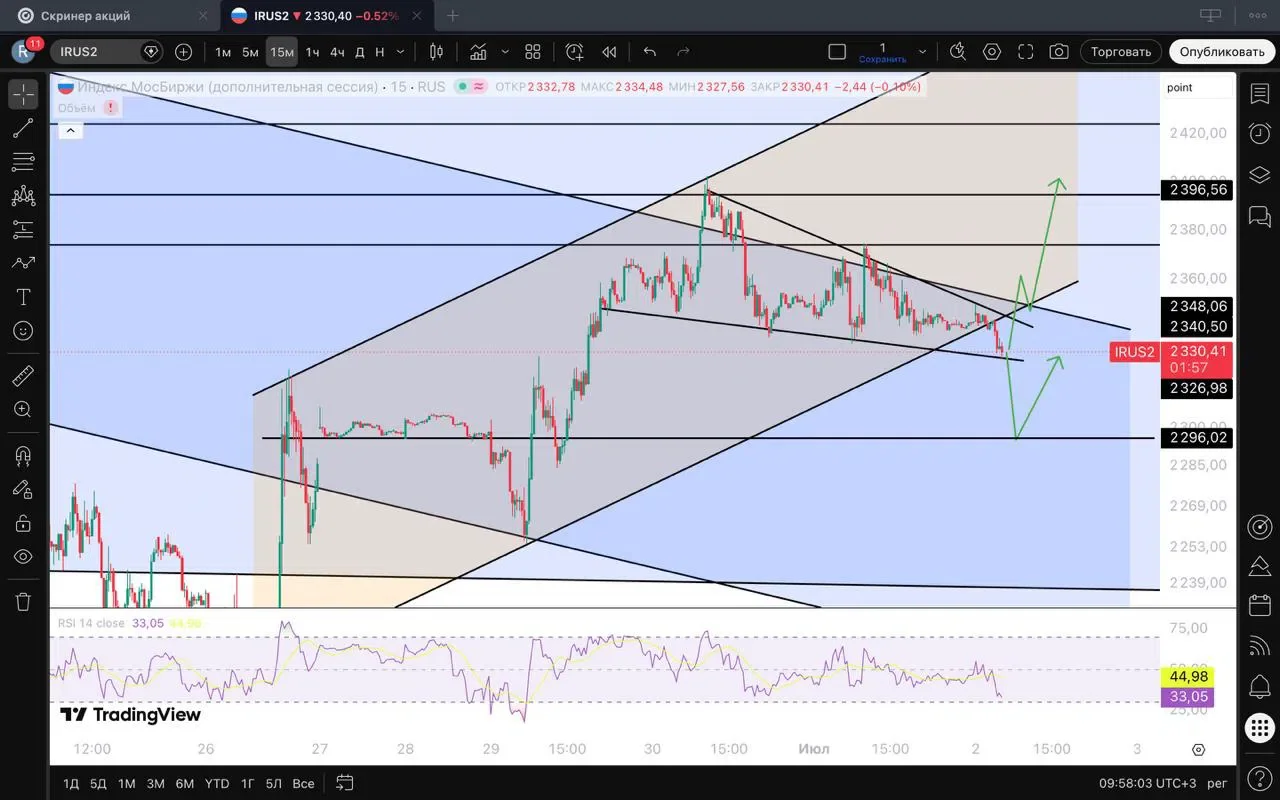
Task: Take a chart snapshot with camera icon
Action: pyautogui.click(x=1059, y=52)
